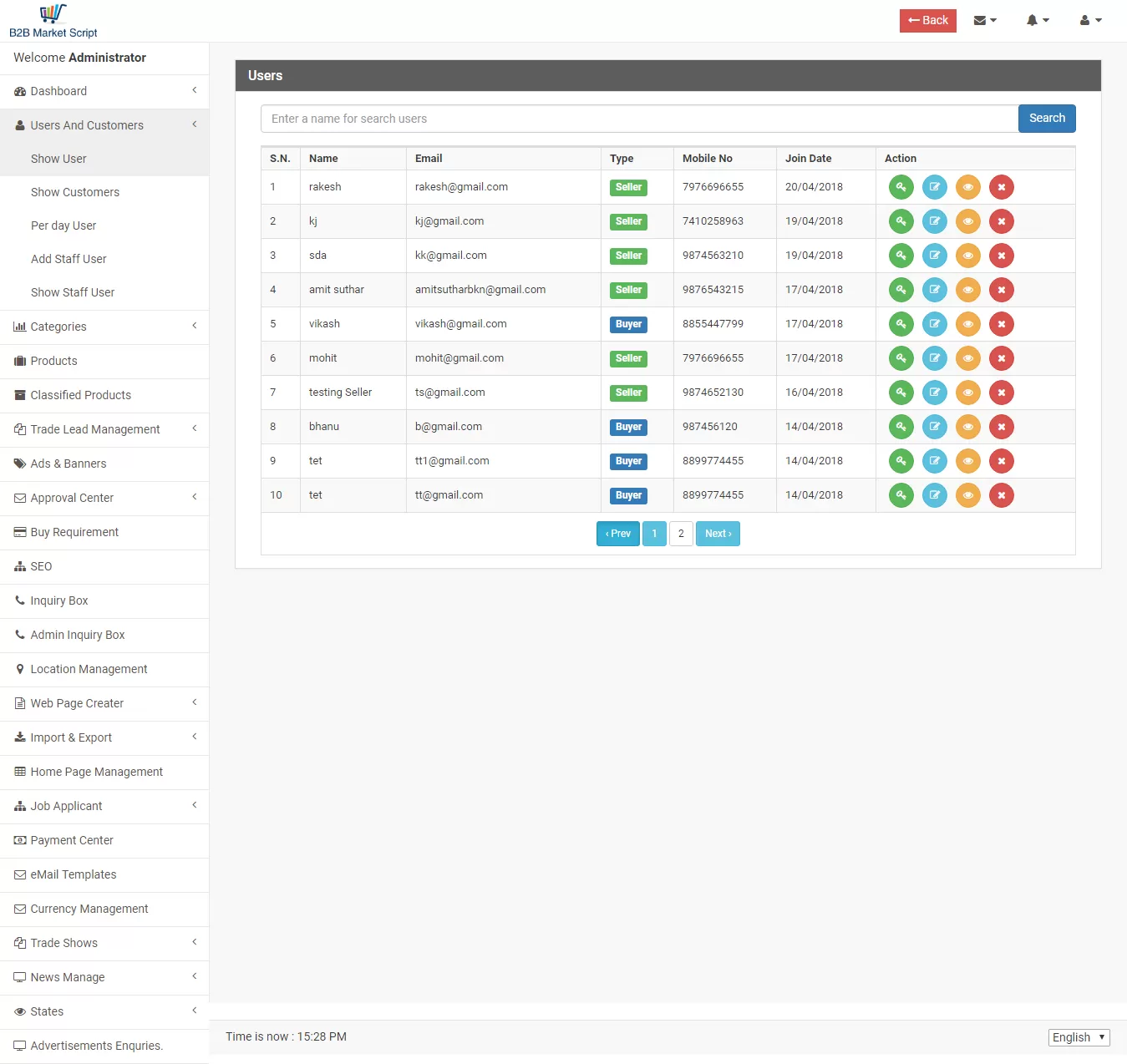View user bhanu with the orange eye icon

[x=968, y=427]
